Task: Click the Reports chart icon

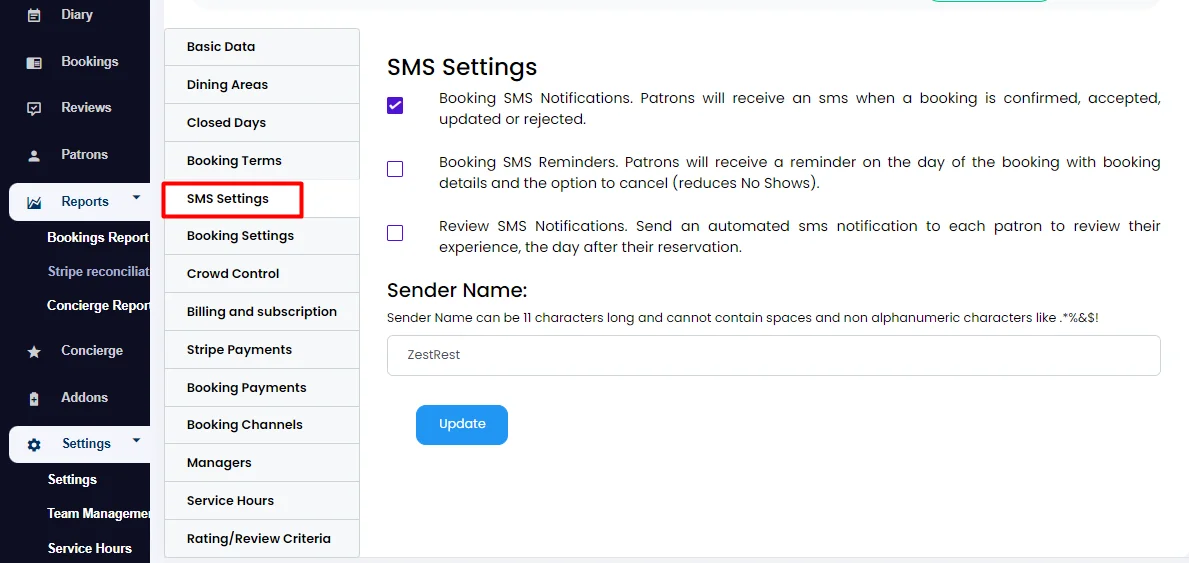Action: point(34,203)
